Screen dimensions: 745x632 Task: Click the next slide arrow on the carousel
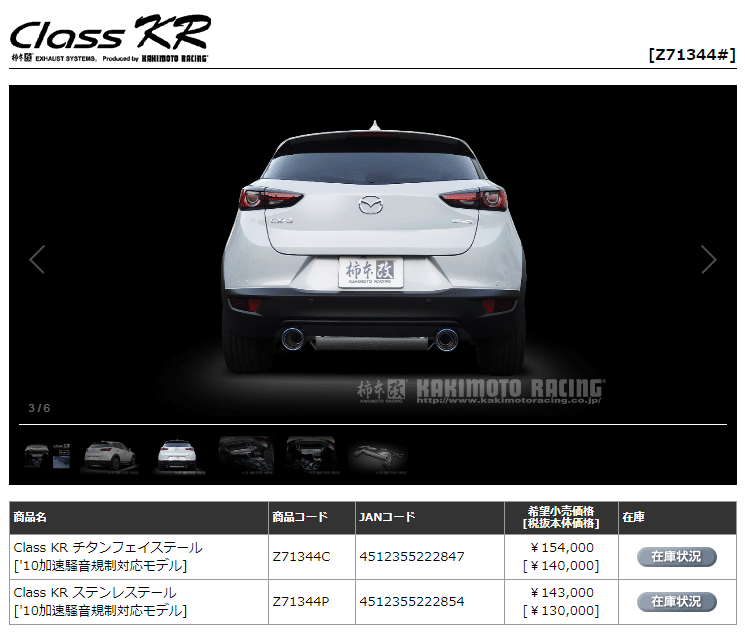pos(708,259)
